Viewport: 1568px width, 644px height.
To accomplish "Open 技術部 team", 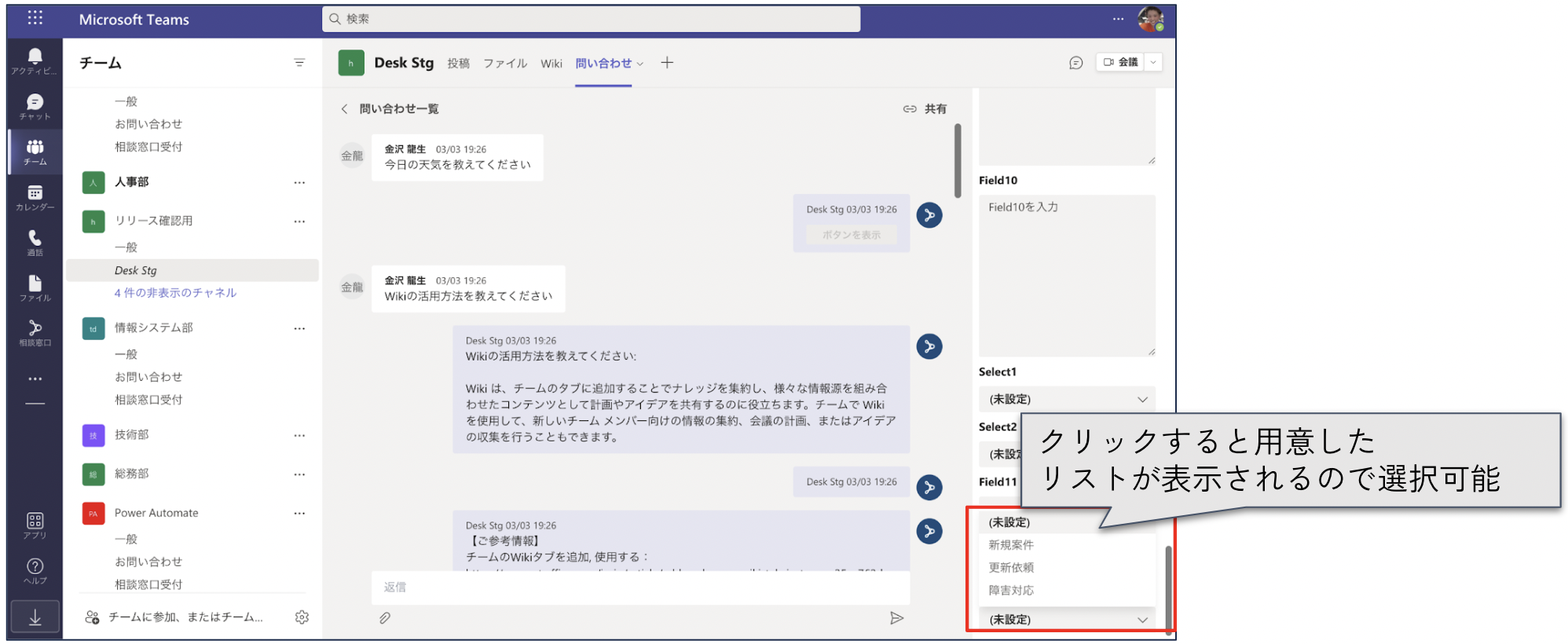I will 131,435.
